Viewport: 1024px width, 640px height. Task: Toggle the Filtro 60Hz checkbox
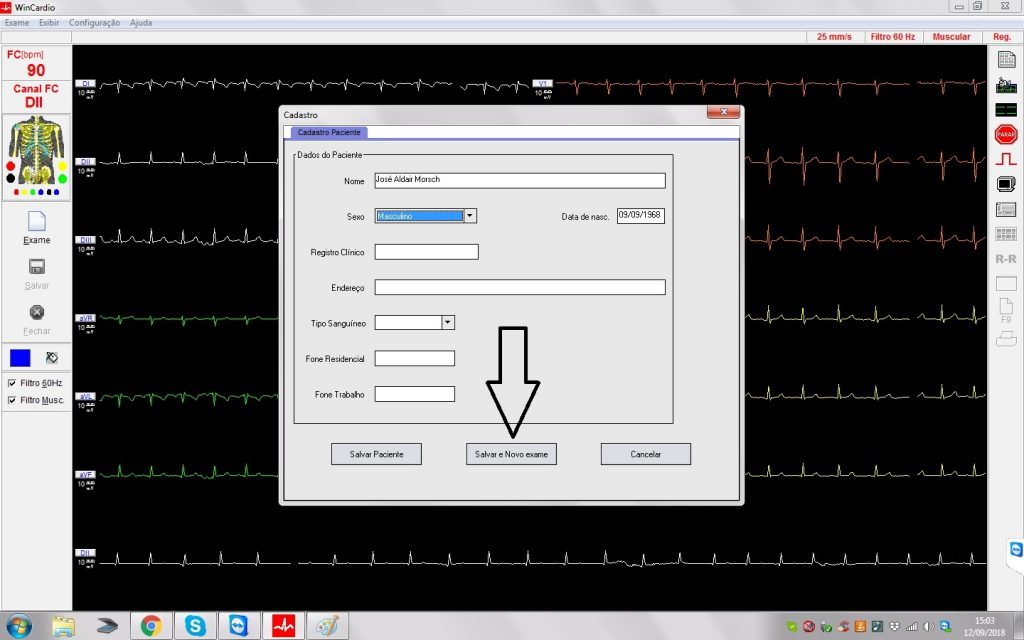coord(12,383)
